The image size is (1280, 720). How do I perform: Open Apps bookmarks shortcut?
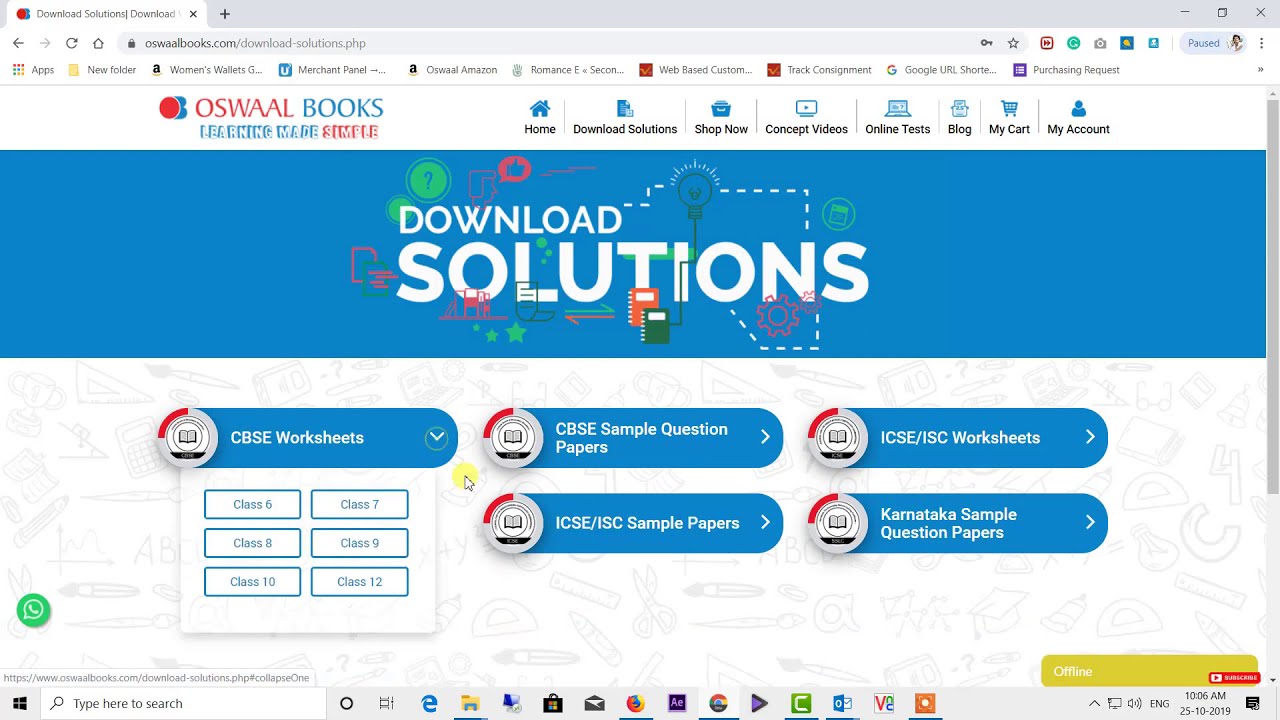click(33, 70)
